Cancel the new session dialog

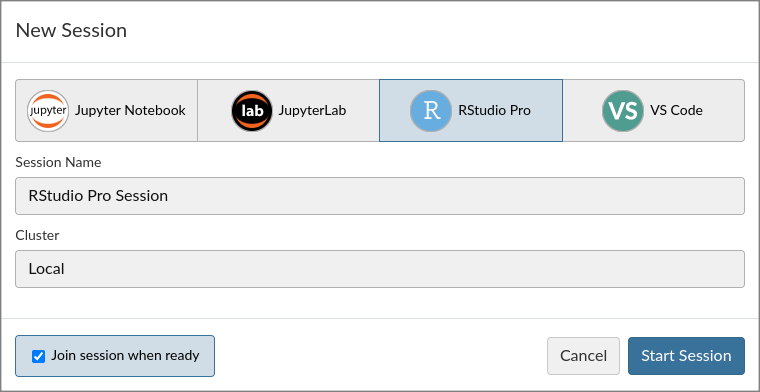point(584,356)
